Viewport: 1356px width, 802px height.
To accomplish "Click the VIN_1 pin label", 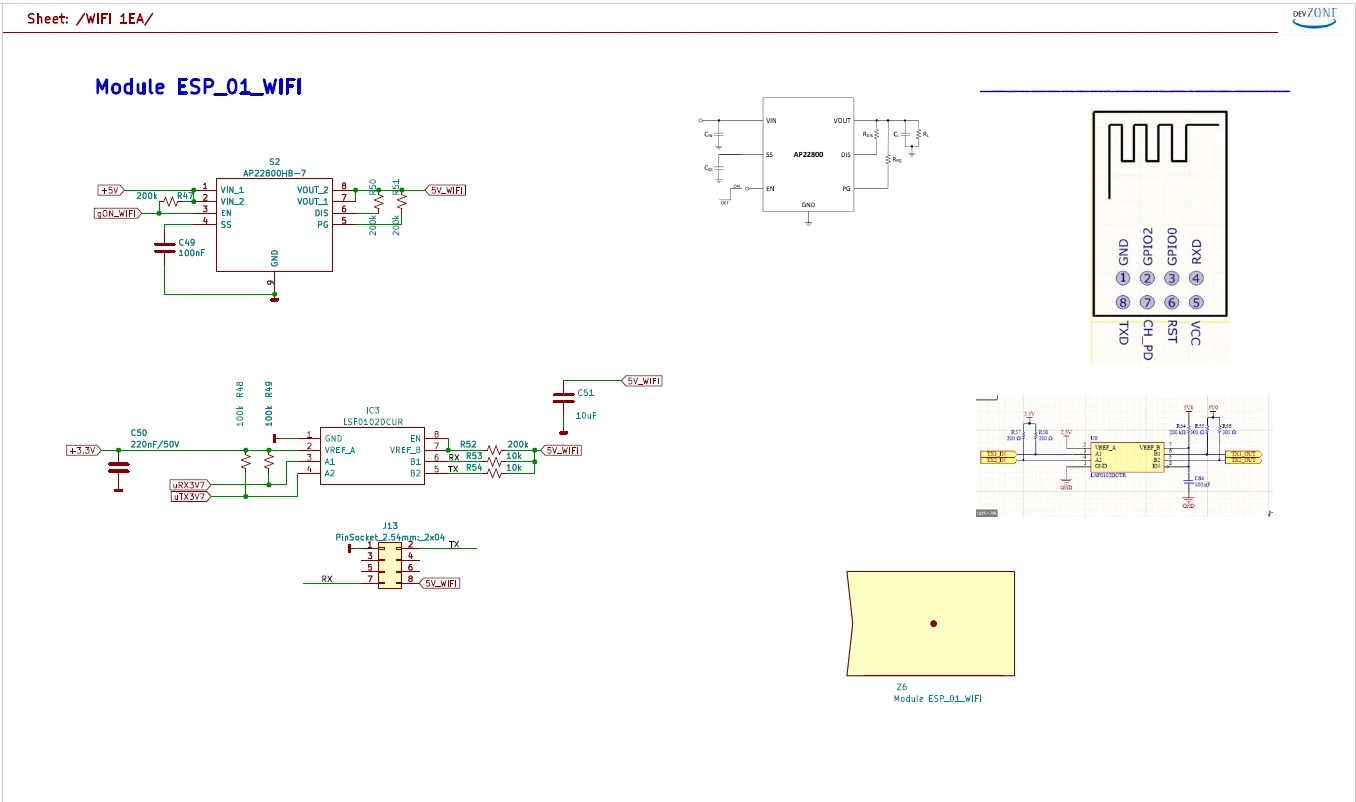I will (x=232, y=189).
